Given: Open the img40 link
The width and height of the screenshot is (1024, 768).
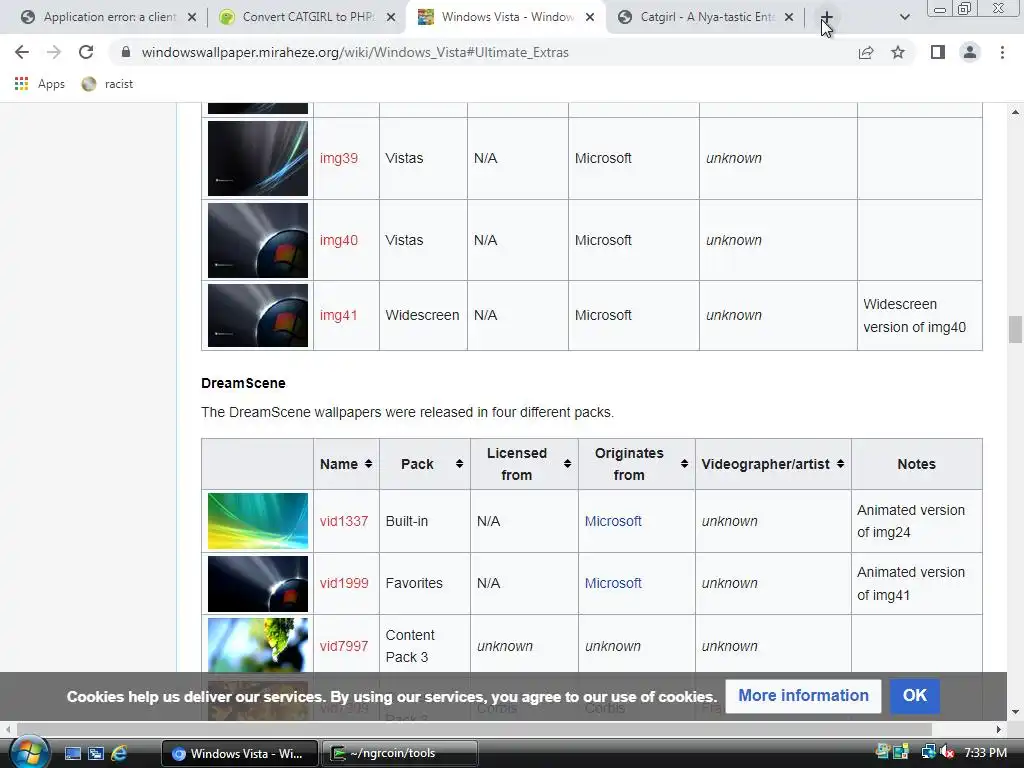Looking at the screenshot, I should click(x=338, y=240).
